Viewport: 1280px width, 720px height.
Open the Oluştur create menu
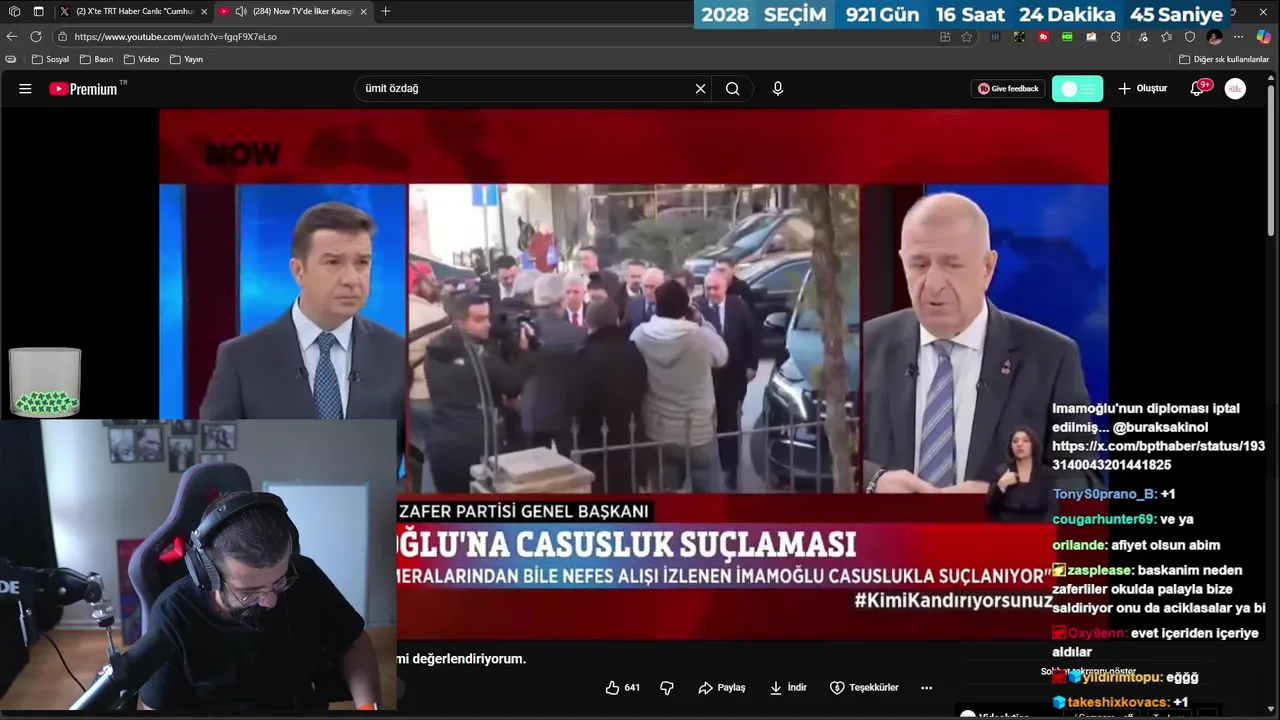[1142, 88]
